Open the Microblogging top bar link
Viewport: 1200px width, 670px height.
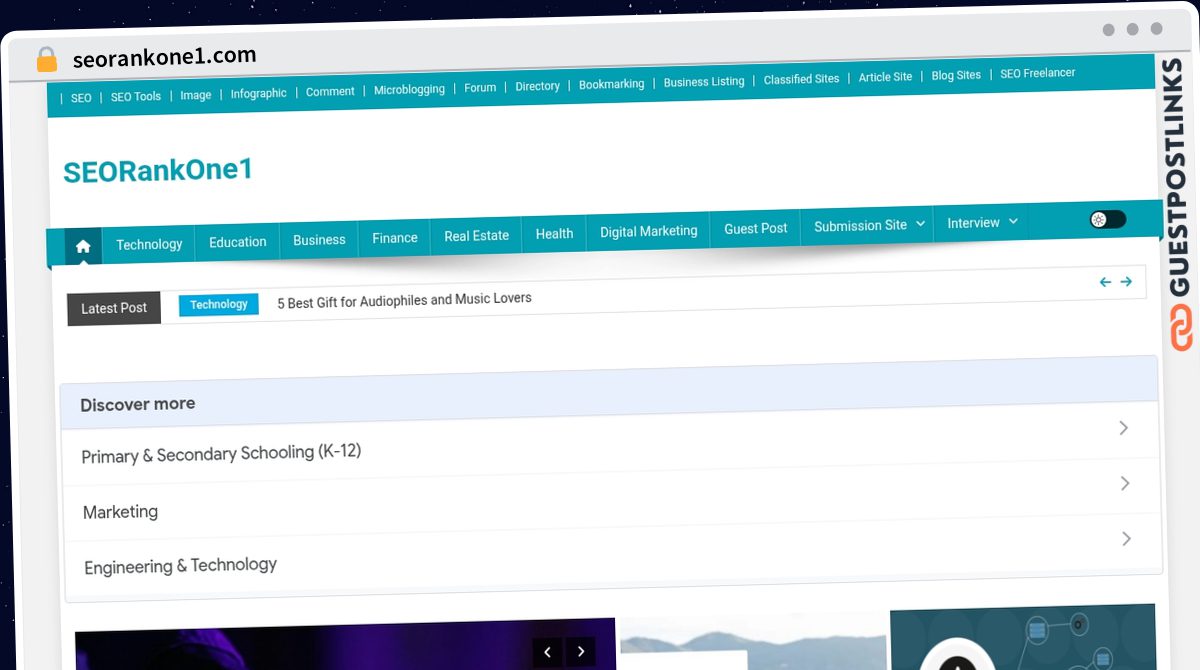pyautogui.click(x=409, y=90)
